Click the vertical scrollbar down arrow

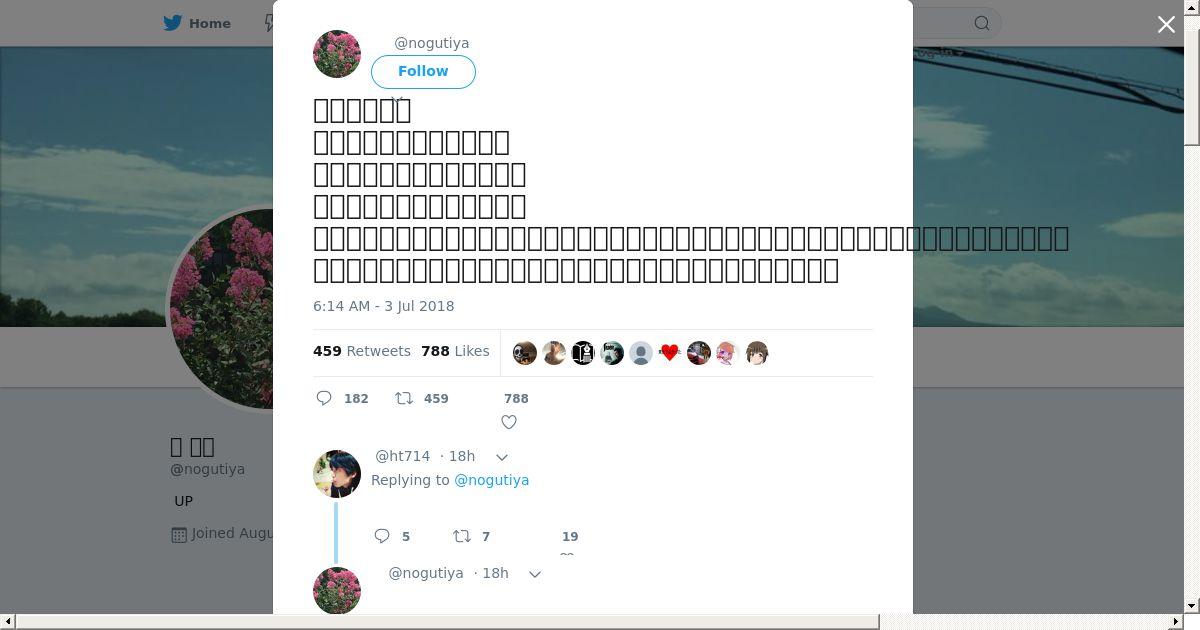tap(1191, 606)
